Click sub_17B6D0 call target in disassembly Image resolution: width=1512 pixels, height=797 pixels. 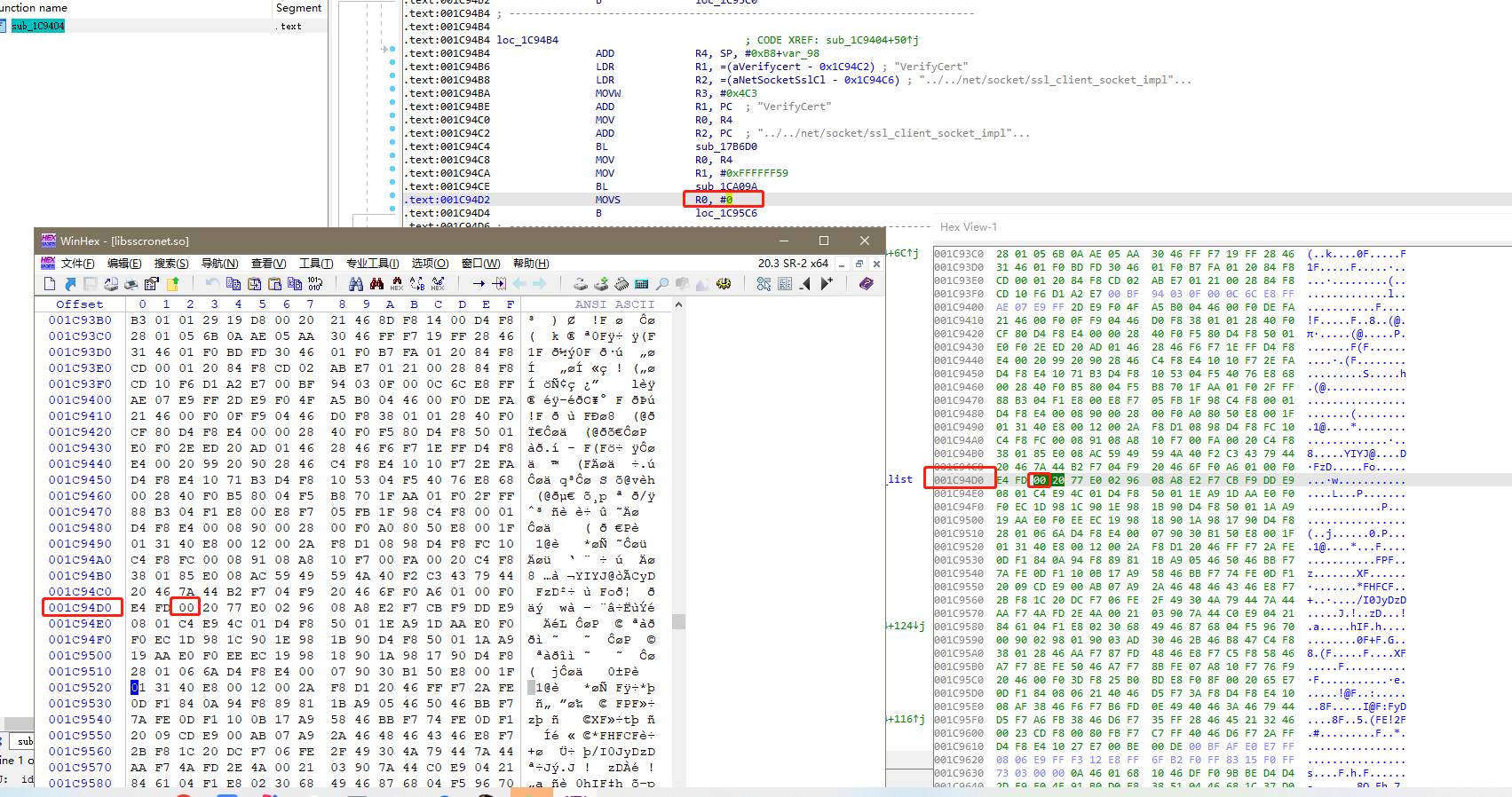[726, 146]
